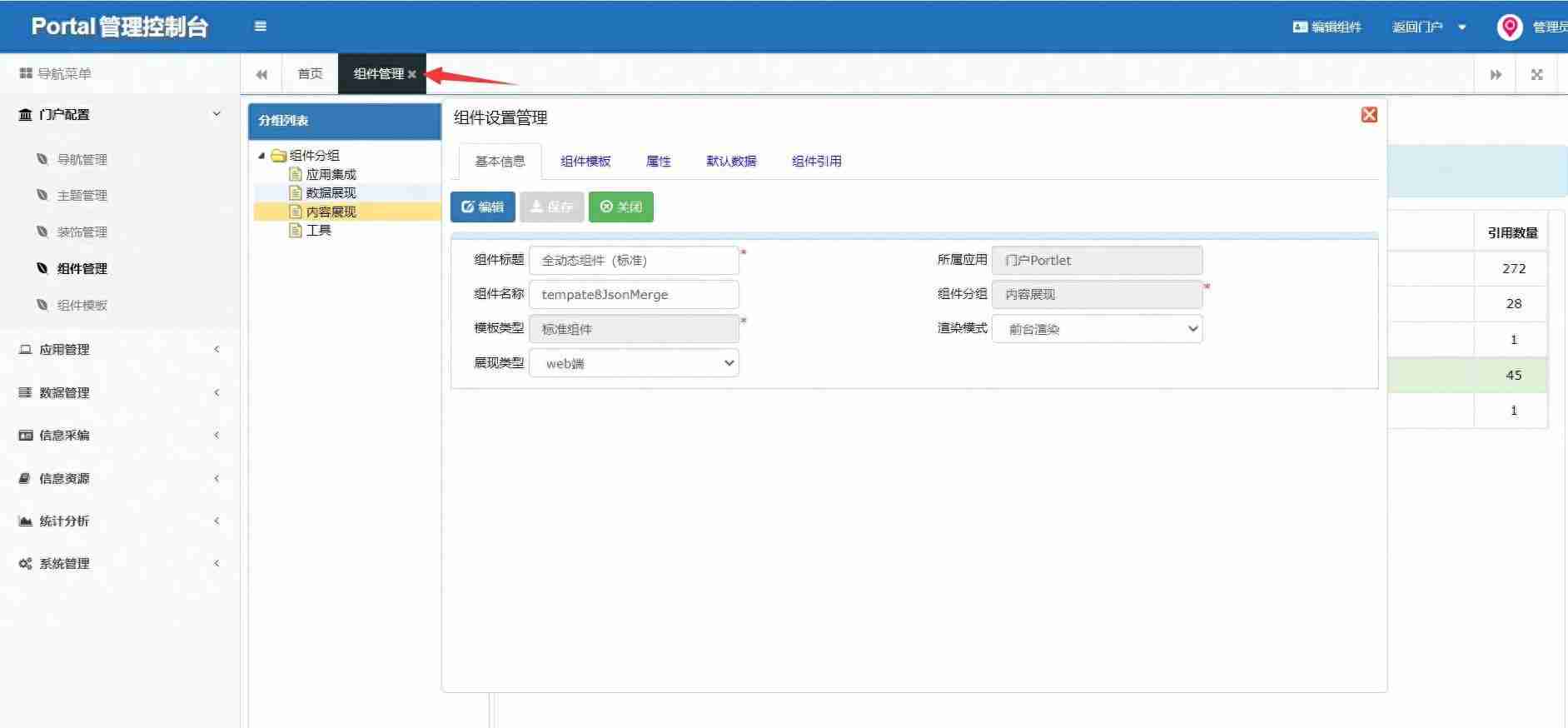Image resolution: width=1568 pixels, height=728 pixels.
Task: Open 组件模板 in sidebar
Action: click(82, 305)
